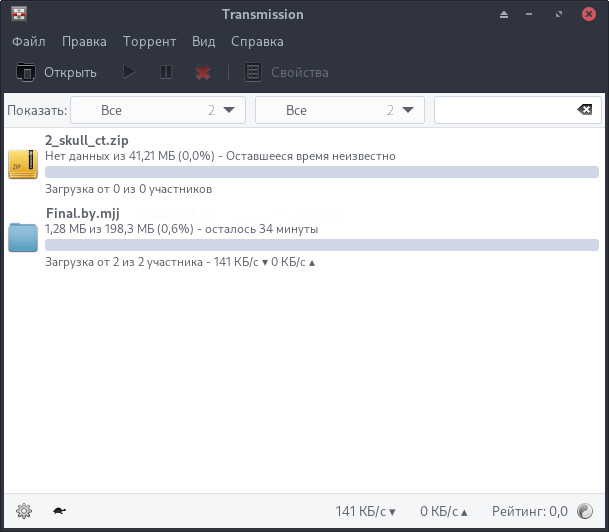Screen dimensions: 609x532
Task: Click the progress bar of Final.by.mjj
Action: click(322, 245)
